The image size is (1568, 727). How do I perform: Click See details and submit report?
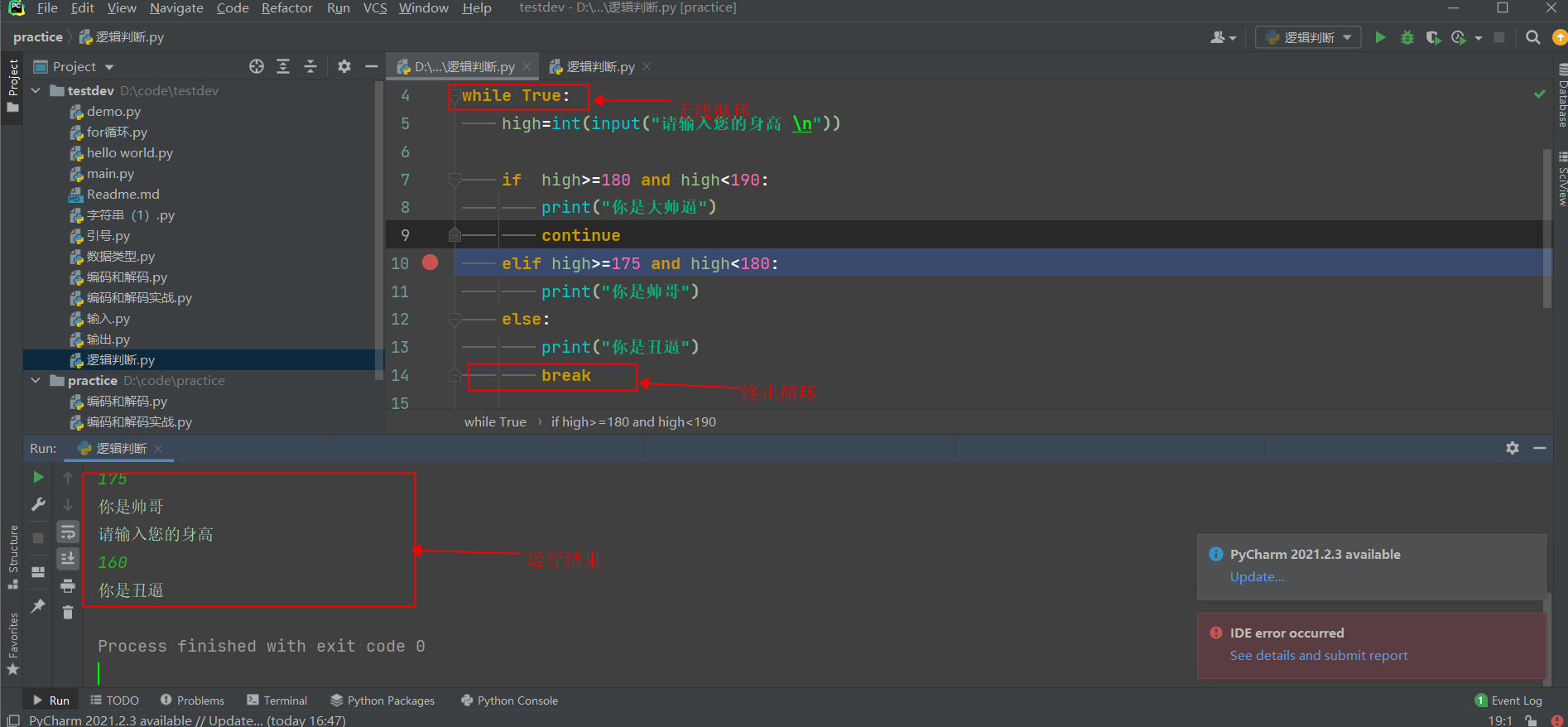click(x=1319, y=655)
